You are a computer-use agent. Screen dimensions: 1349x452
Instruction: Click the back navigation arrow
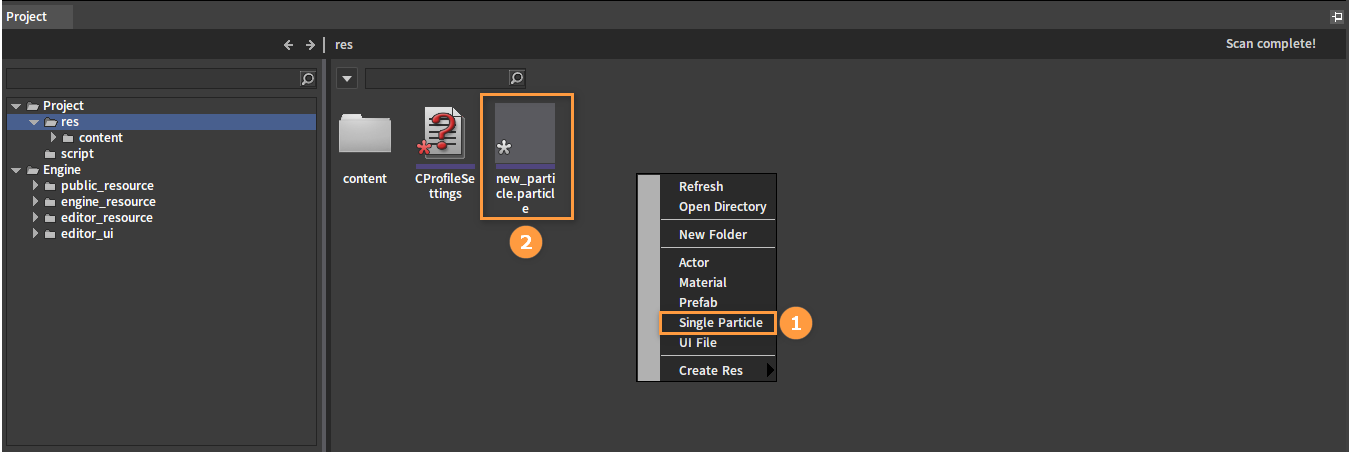coord(289,44)
